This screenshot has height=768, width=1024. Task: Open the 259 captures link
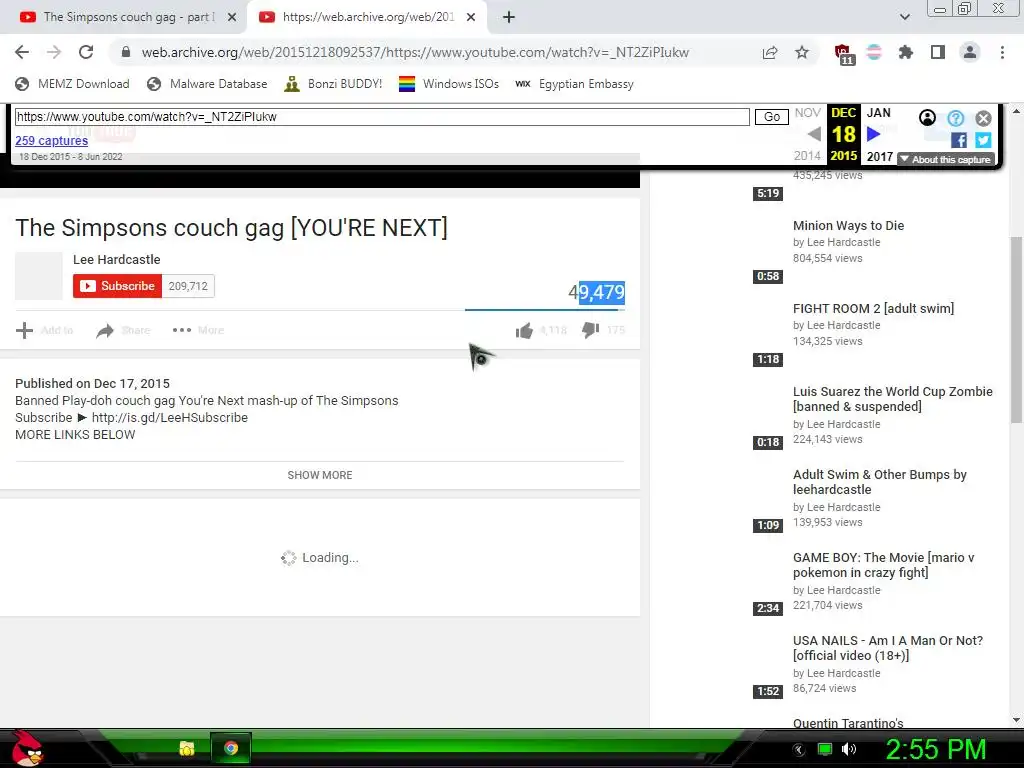point(51,140)
